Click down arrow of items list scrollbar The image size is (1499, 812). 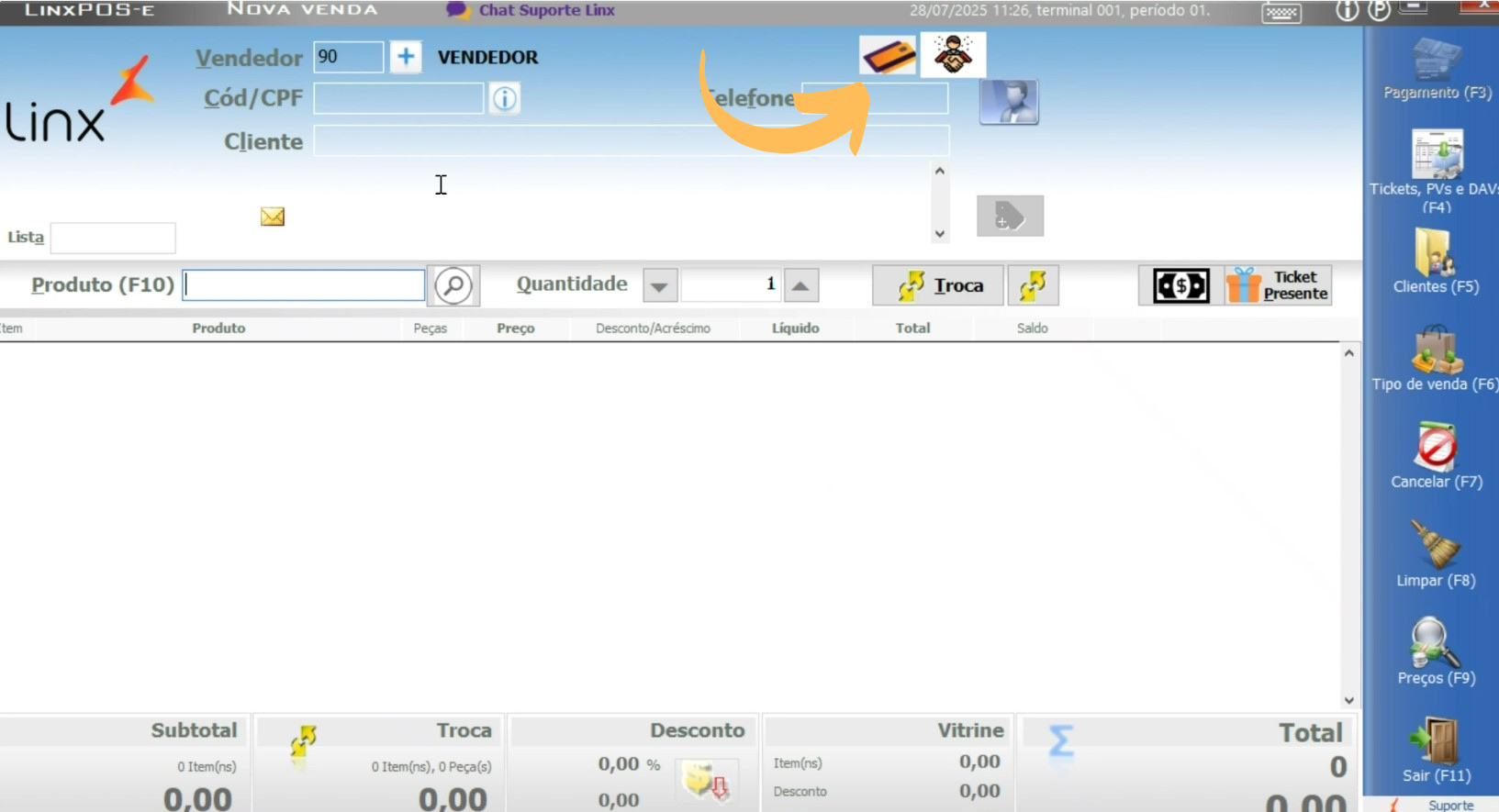click(1348, 700)
